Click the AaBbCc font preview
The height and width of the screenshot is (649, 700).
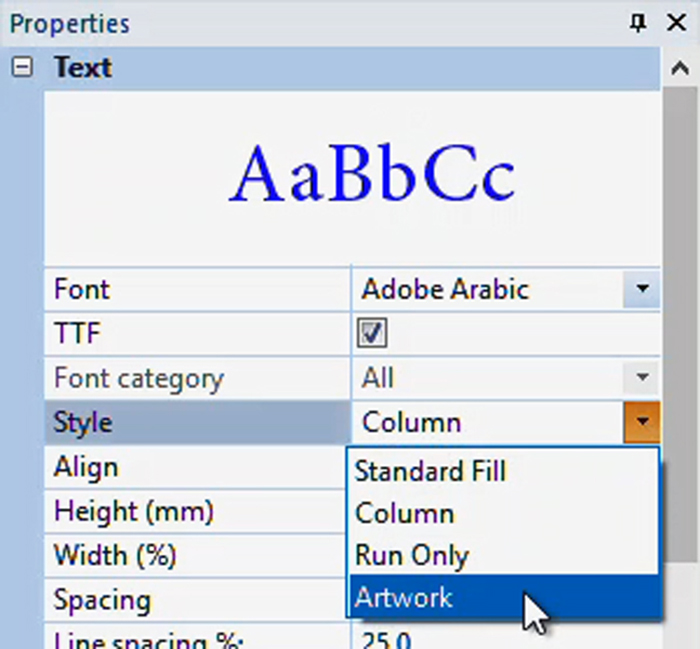coord(372,175)
